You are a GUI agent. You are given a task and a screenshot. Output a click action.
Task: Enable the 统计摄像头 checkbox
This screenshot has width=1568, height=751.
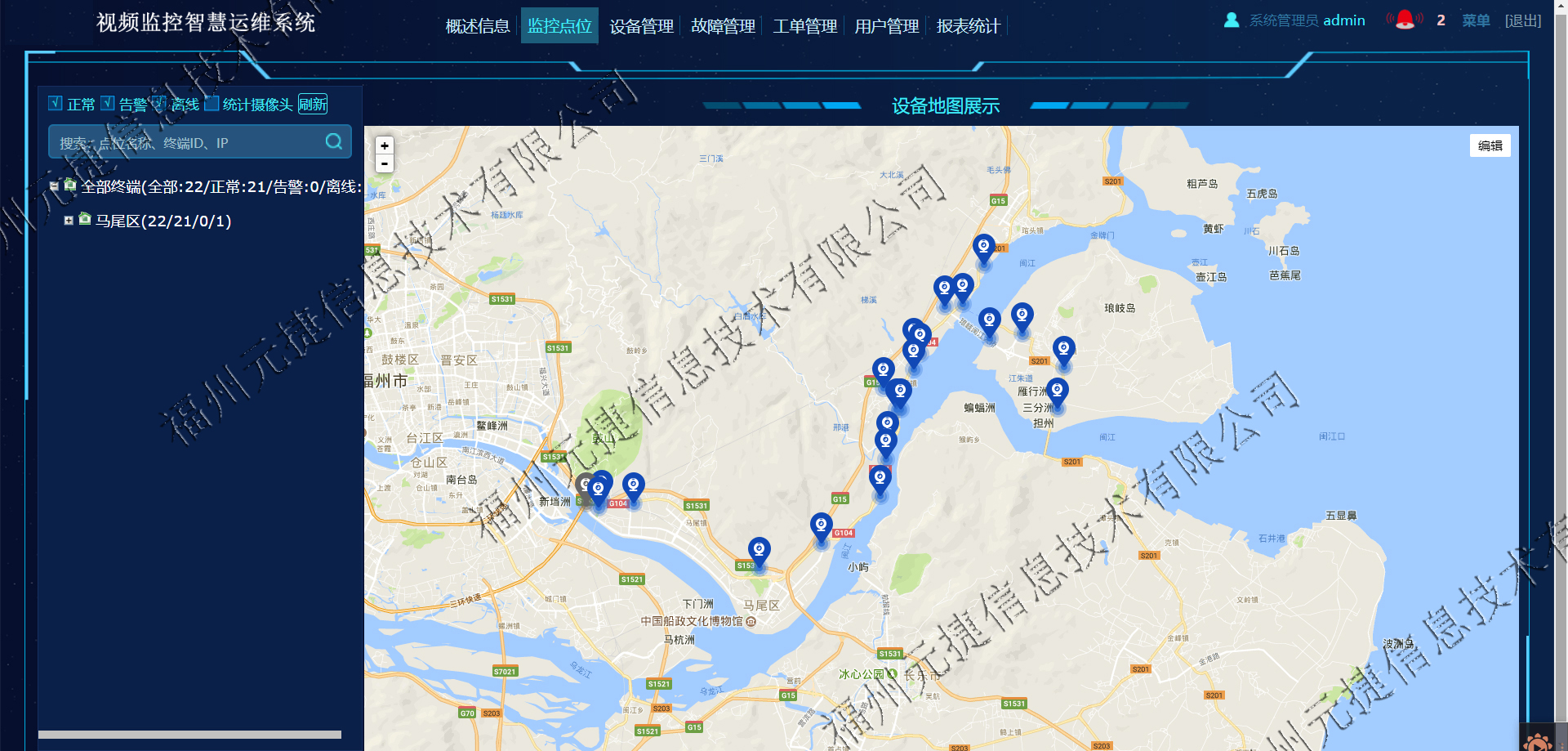click(x=212, y=103)
